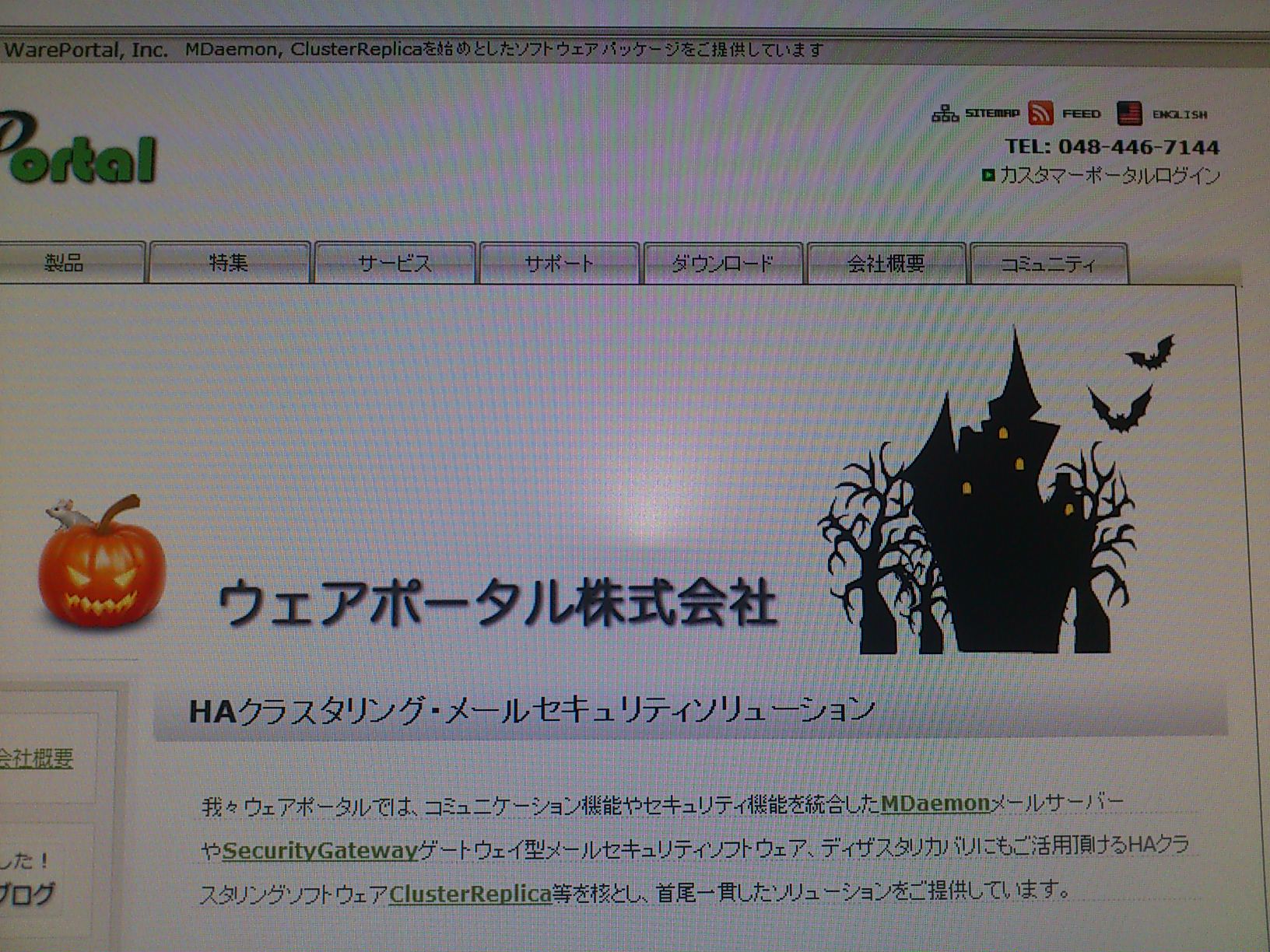Click the HAクラスタリング section heading
Screen dimensions: 1270x952
(532, 711)
